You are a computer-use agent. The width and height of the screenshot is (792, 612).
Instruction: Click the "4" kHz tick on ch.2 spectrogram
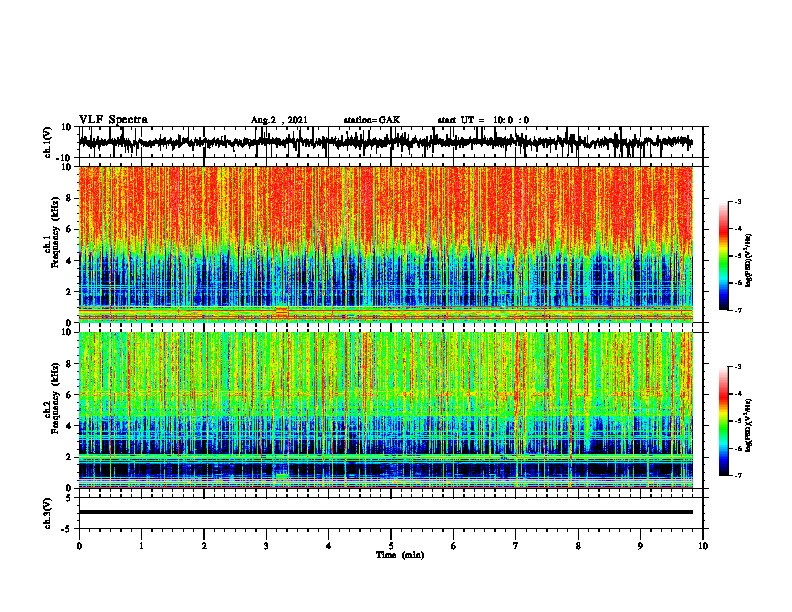(x=69, y=426)
